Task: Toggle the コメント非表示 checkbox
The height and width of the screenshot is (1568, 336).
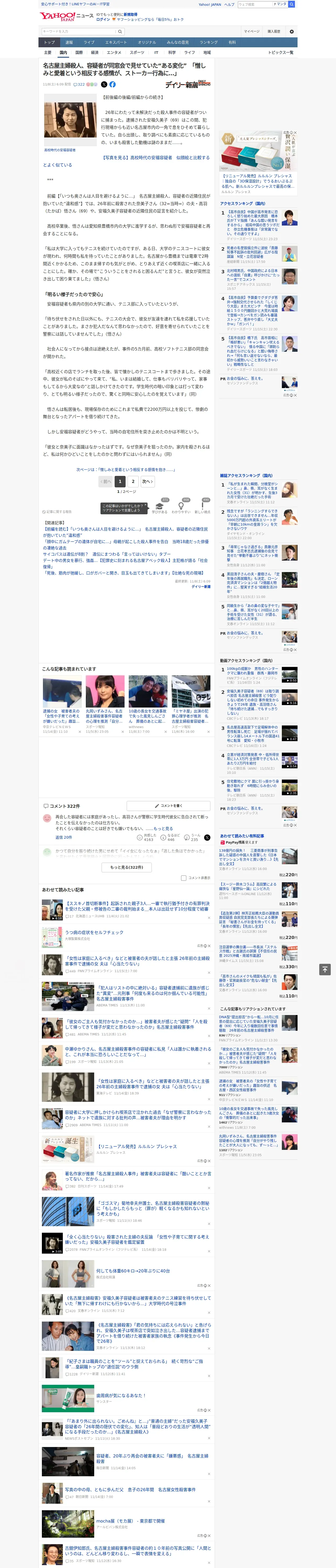Action: pos(183,878)
